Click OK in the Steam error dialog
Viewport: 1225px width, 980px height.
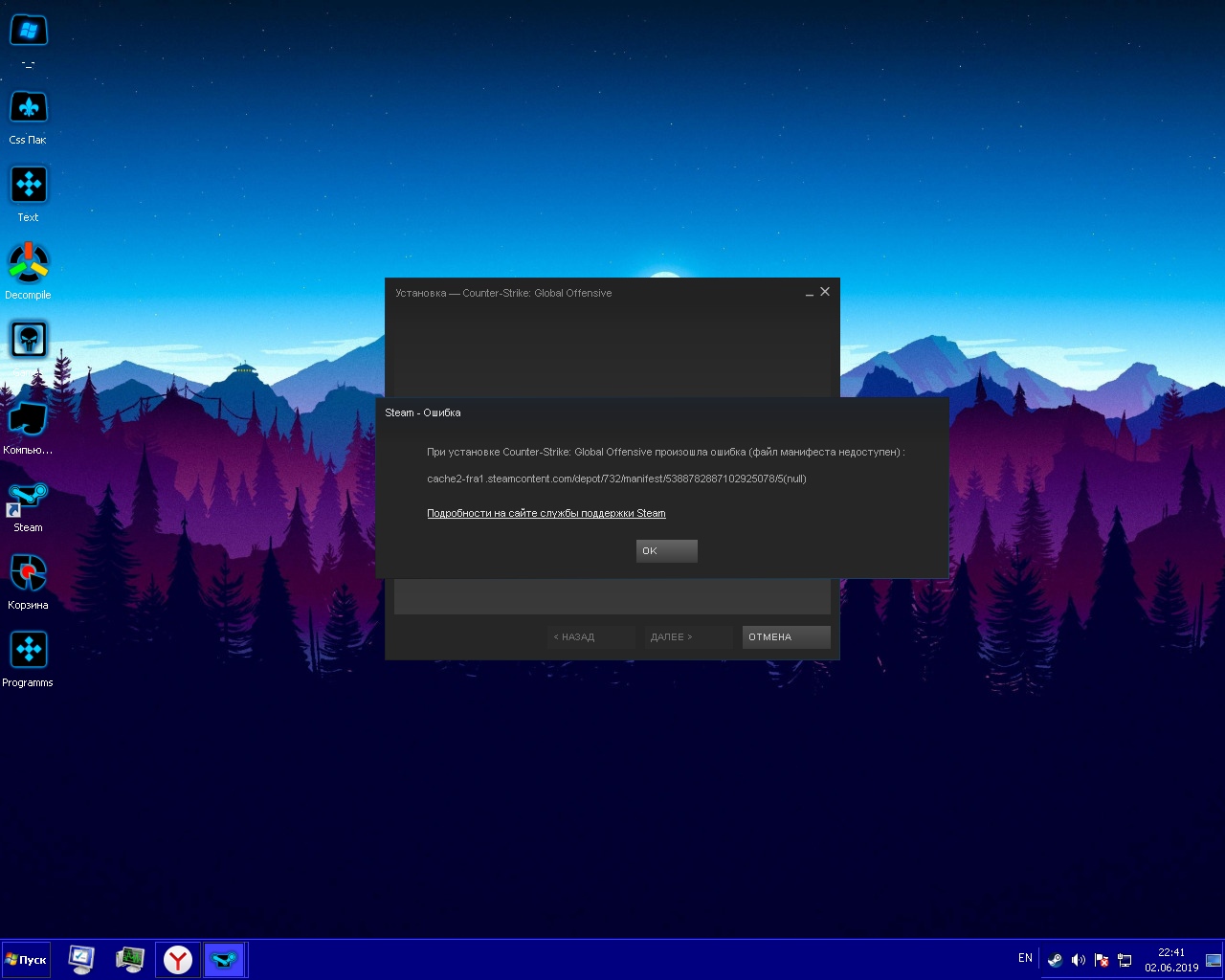pos(666,550)
